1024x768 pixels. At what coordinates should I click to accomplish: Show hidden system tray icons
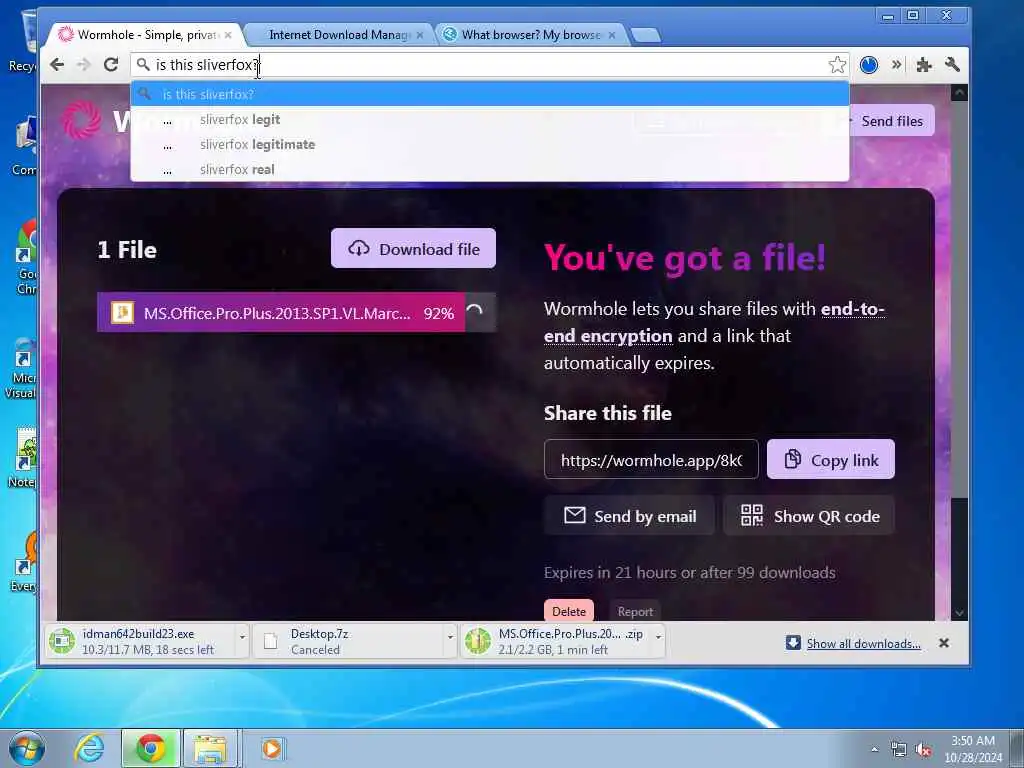click(x=874, y=749)
